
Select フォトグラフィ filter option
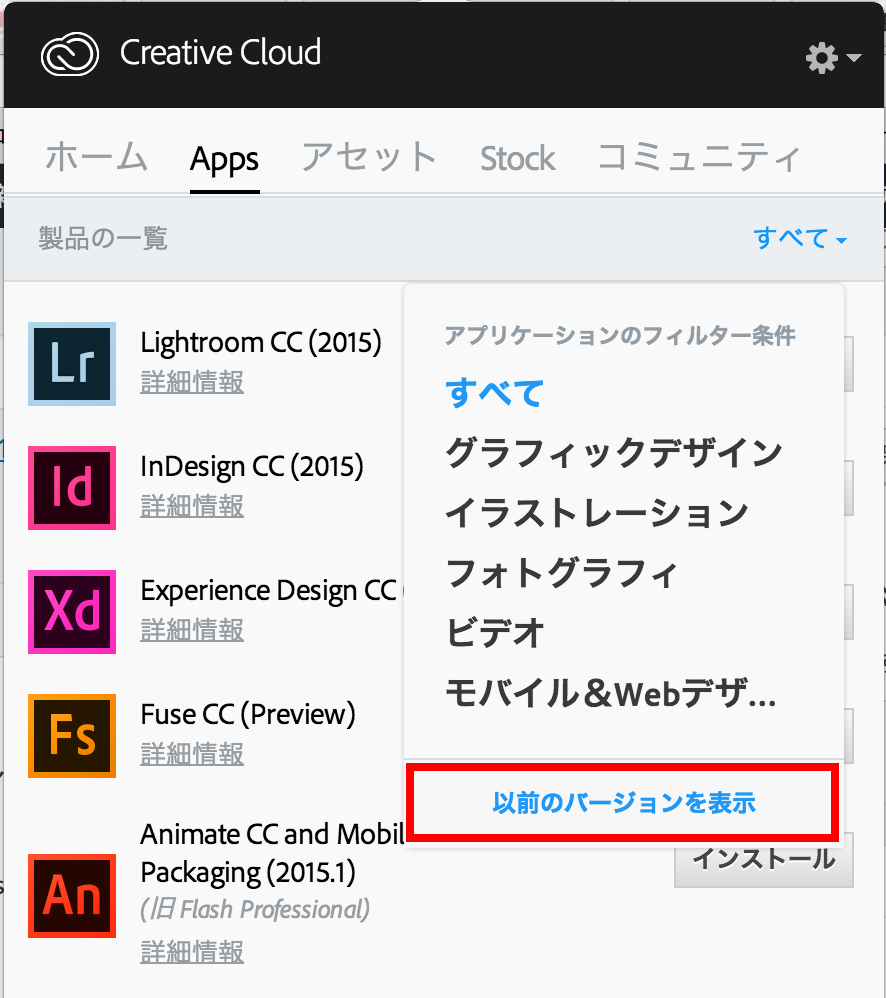click(x=562, y=573)
